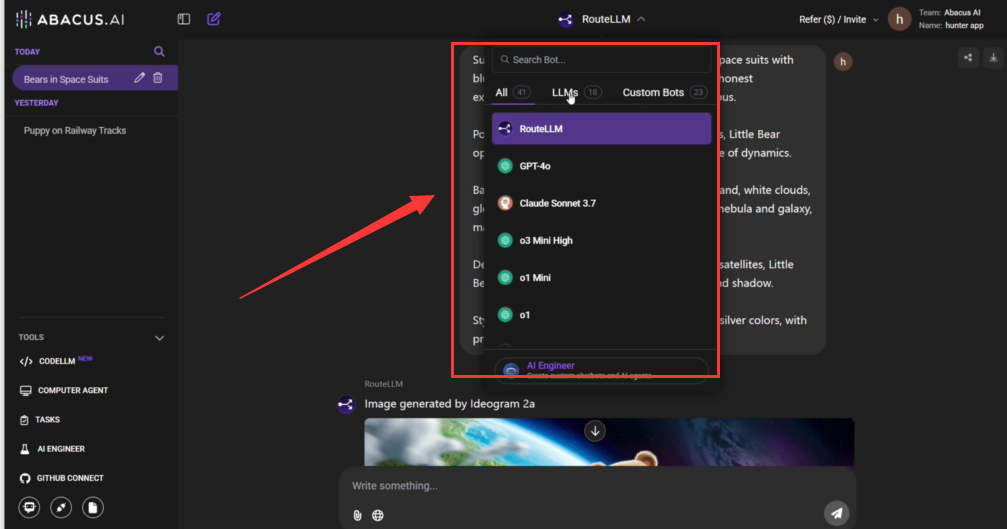Open chat search magnifier in sidebar
1007x529 pixels.
click(159, 51)
